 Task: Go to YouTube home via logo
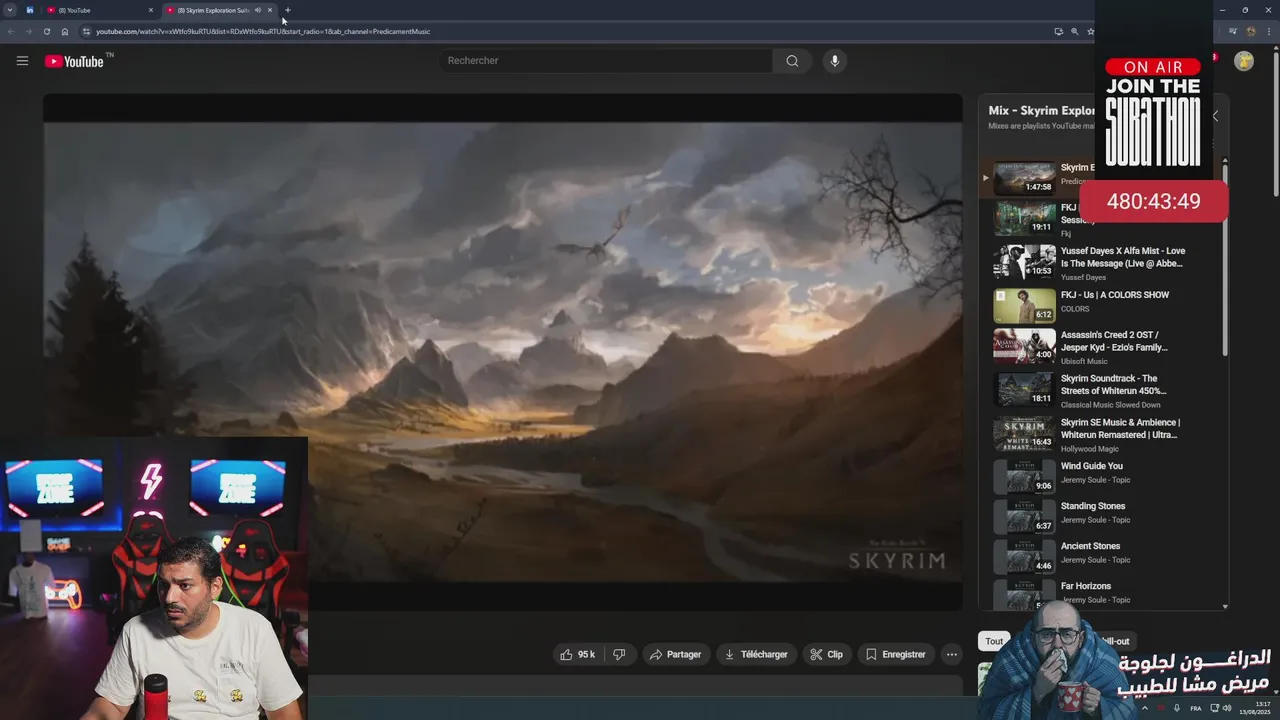point(75,61)
